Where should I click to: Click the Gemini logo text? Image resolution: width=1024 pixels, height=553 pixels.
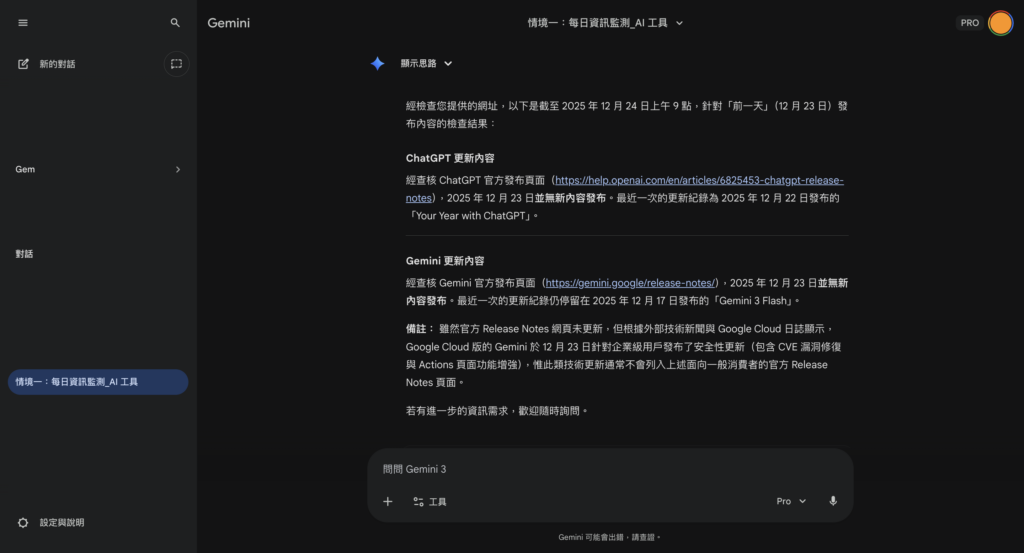tap(229, 23)
